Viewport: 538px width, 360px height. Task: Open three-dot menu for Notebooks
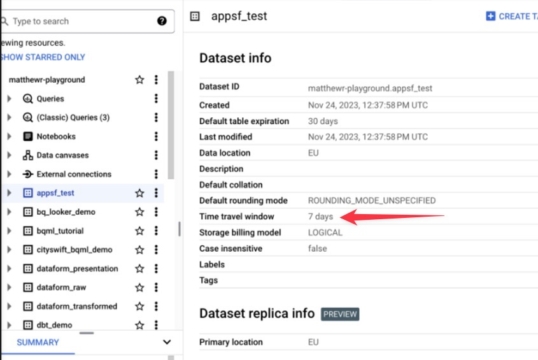pyautogui.click(x=156, y=136)
